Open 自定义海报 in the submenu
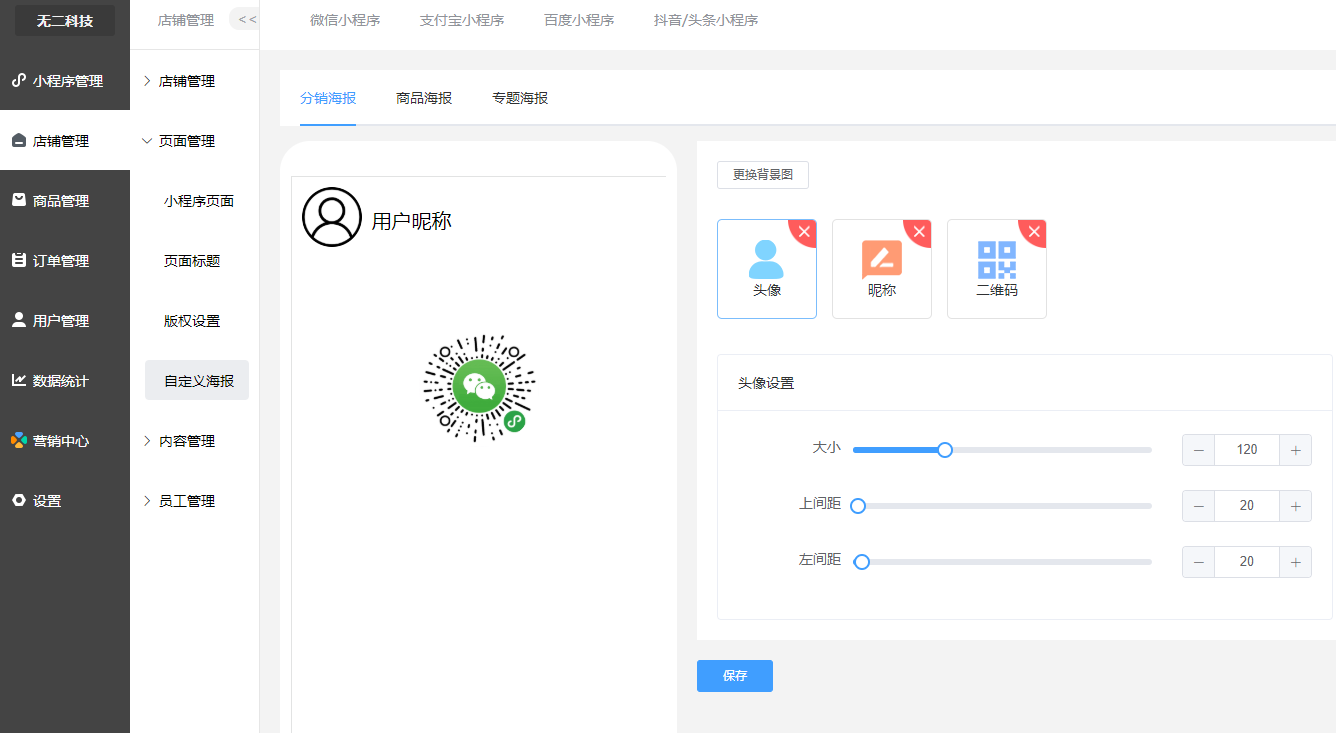Image resolution: width=1336 pixels, height=733 pixels. click(197, 380)
